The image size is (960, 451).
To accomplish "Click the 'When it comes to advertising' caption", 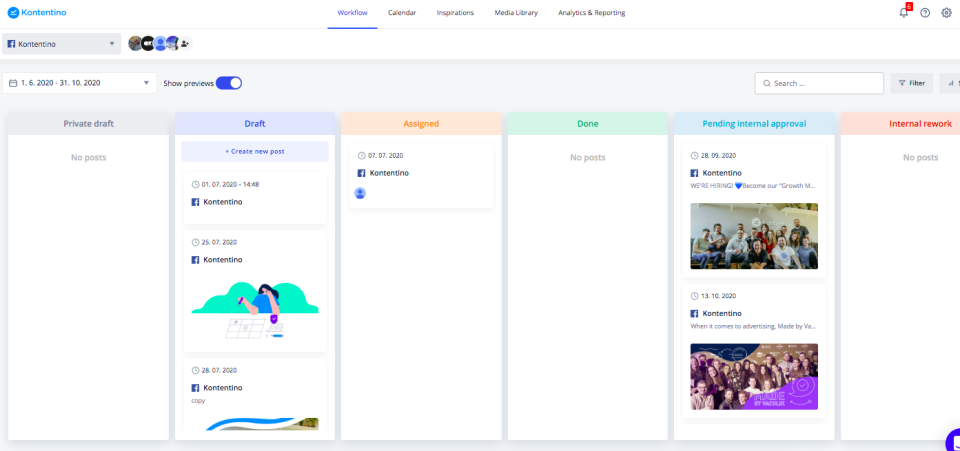I will click(x=753, y=326).
